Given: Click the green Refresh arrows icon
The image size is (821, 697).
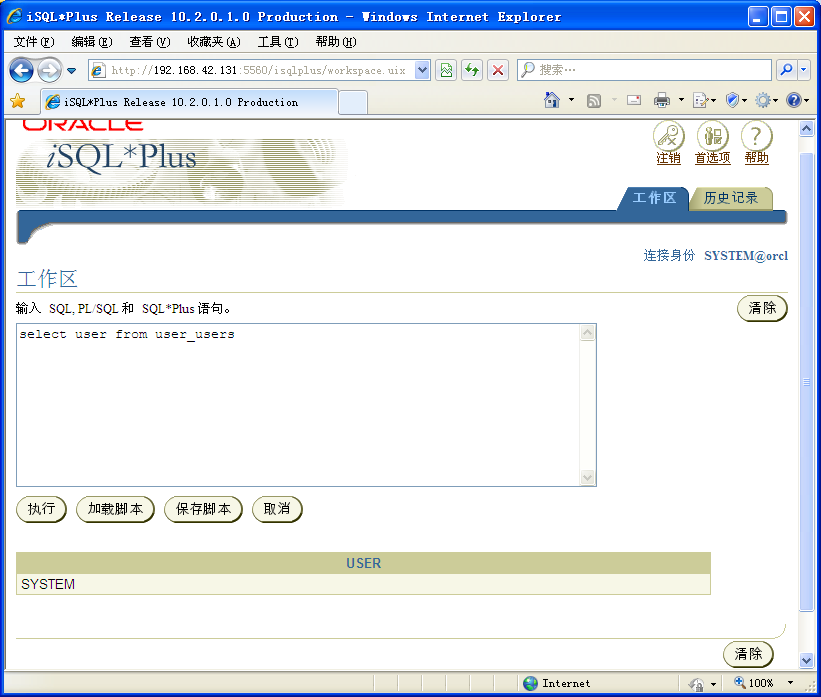Looking at the screenshot, I should pos(472,70).
